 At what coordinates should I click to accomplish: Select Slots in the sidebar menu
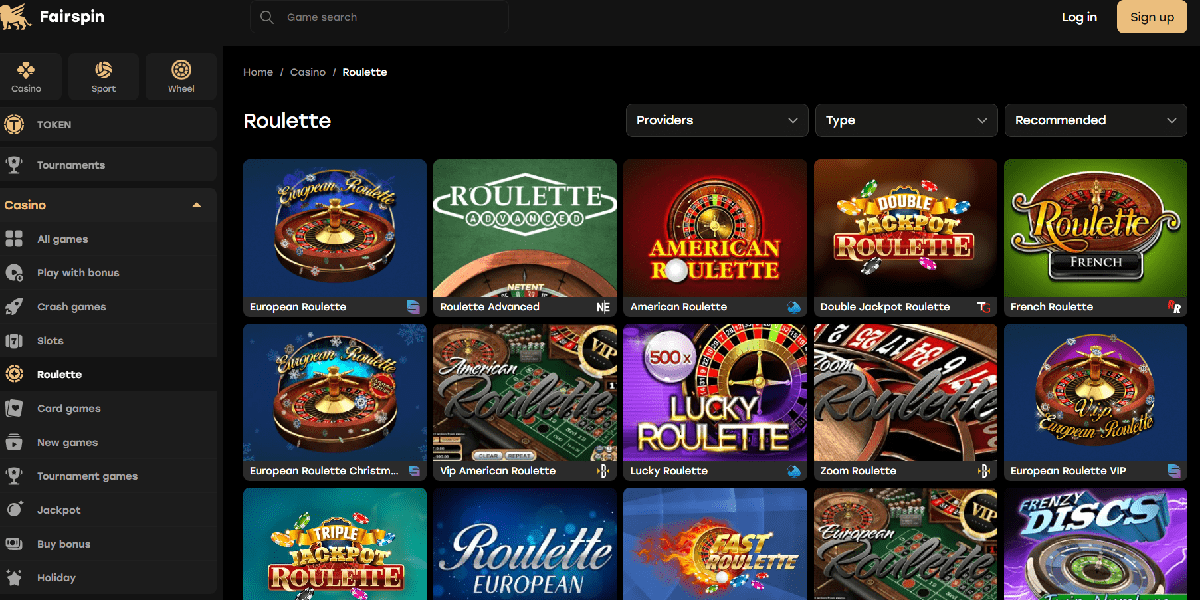pos(50,341)
